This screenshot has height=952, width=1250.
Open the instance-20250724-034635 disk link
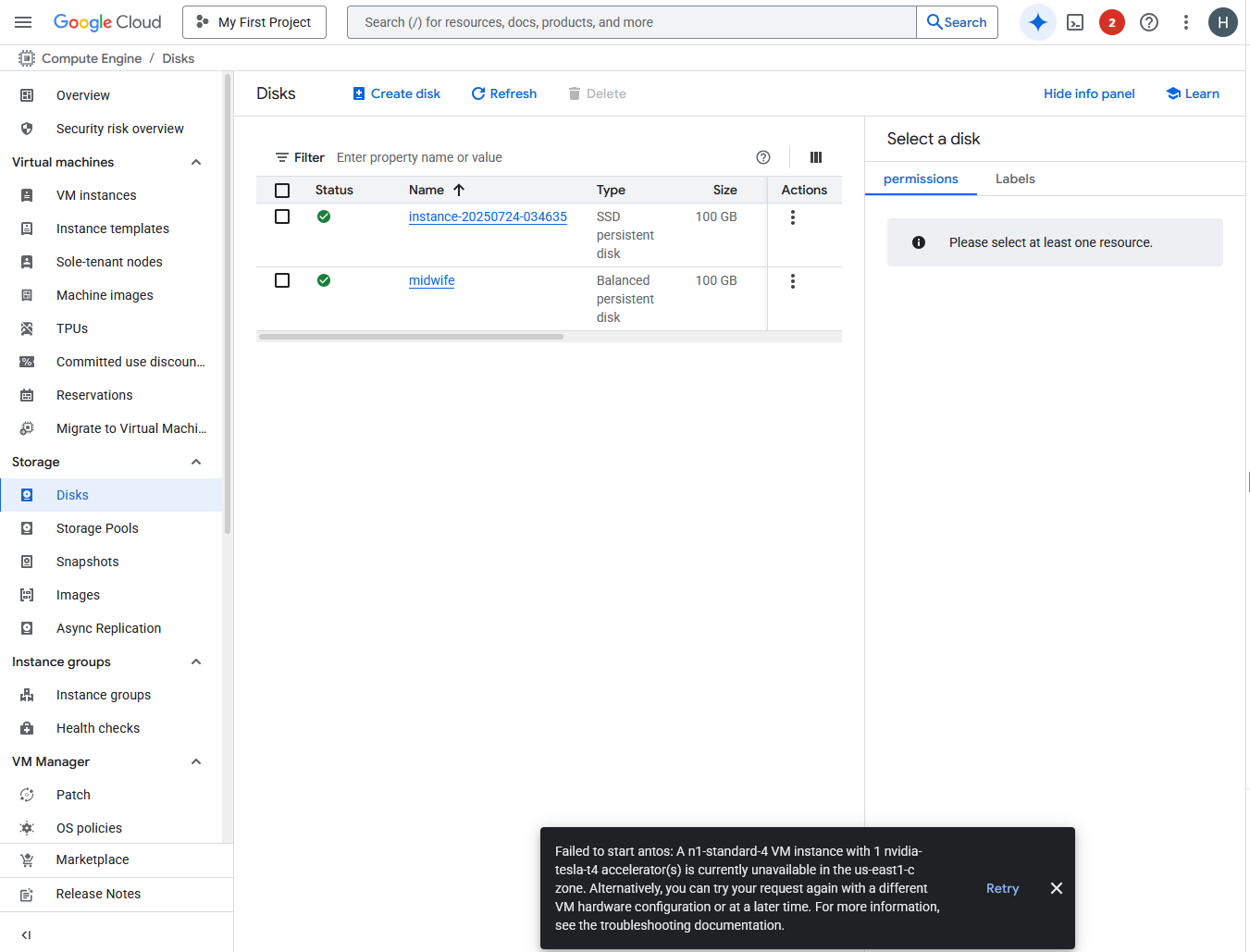pos(488,216)
